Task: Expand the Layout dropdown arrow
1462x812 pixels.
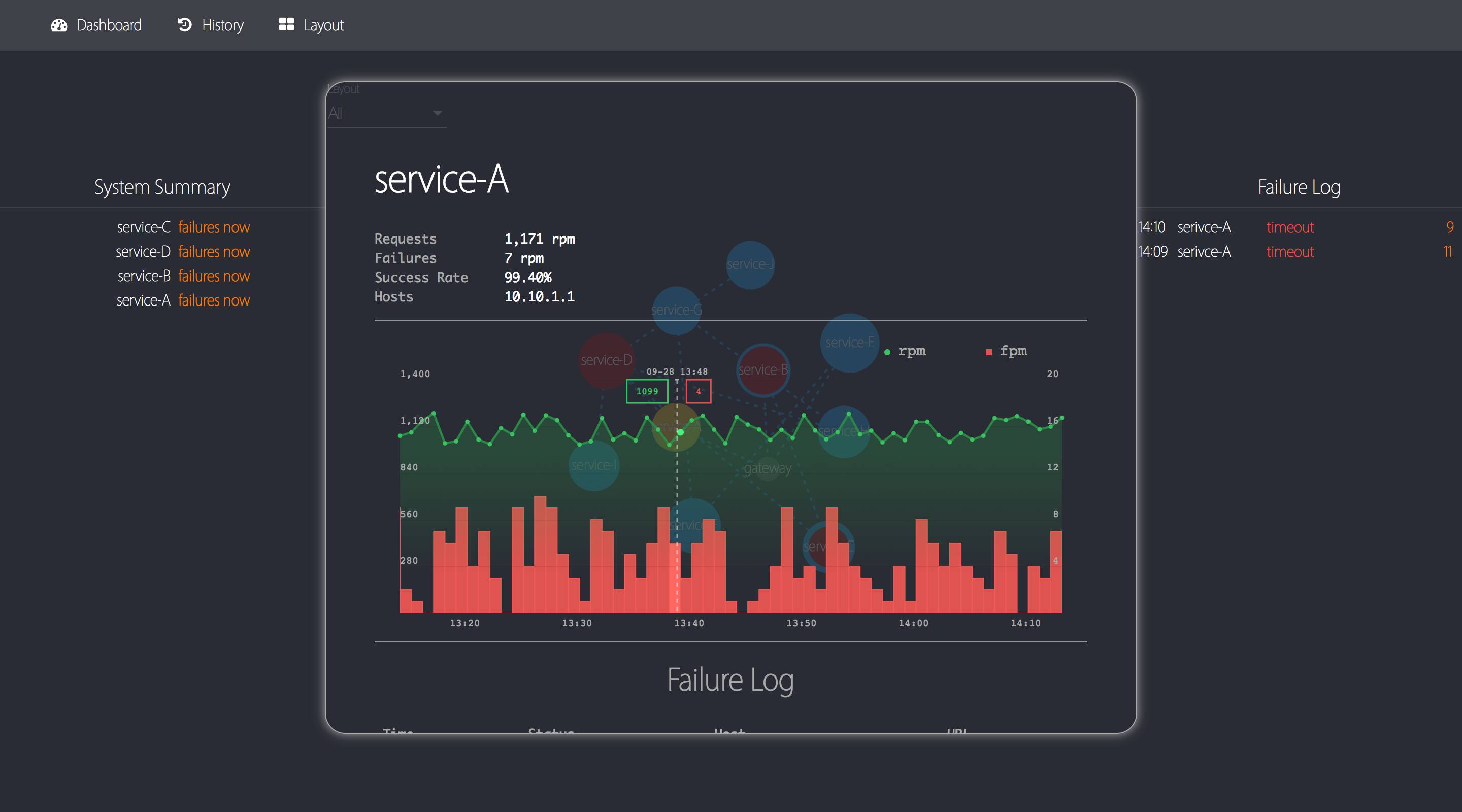Action: coord(437,113)
